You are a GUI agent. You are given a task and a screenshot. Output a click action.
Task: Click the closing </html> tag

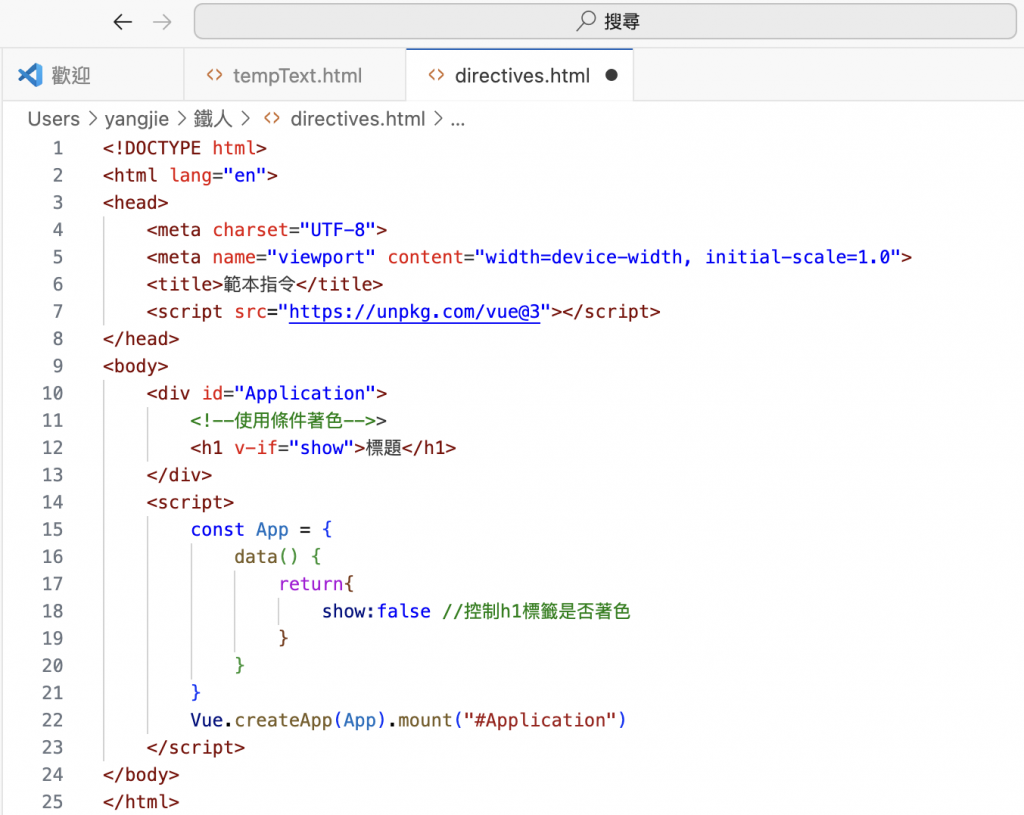click(x=141, y=802)
